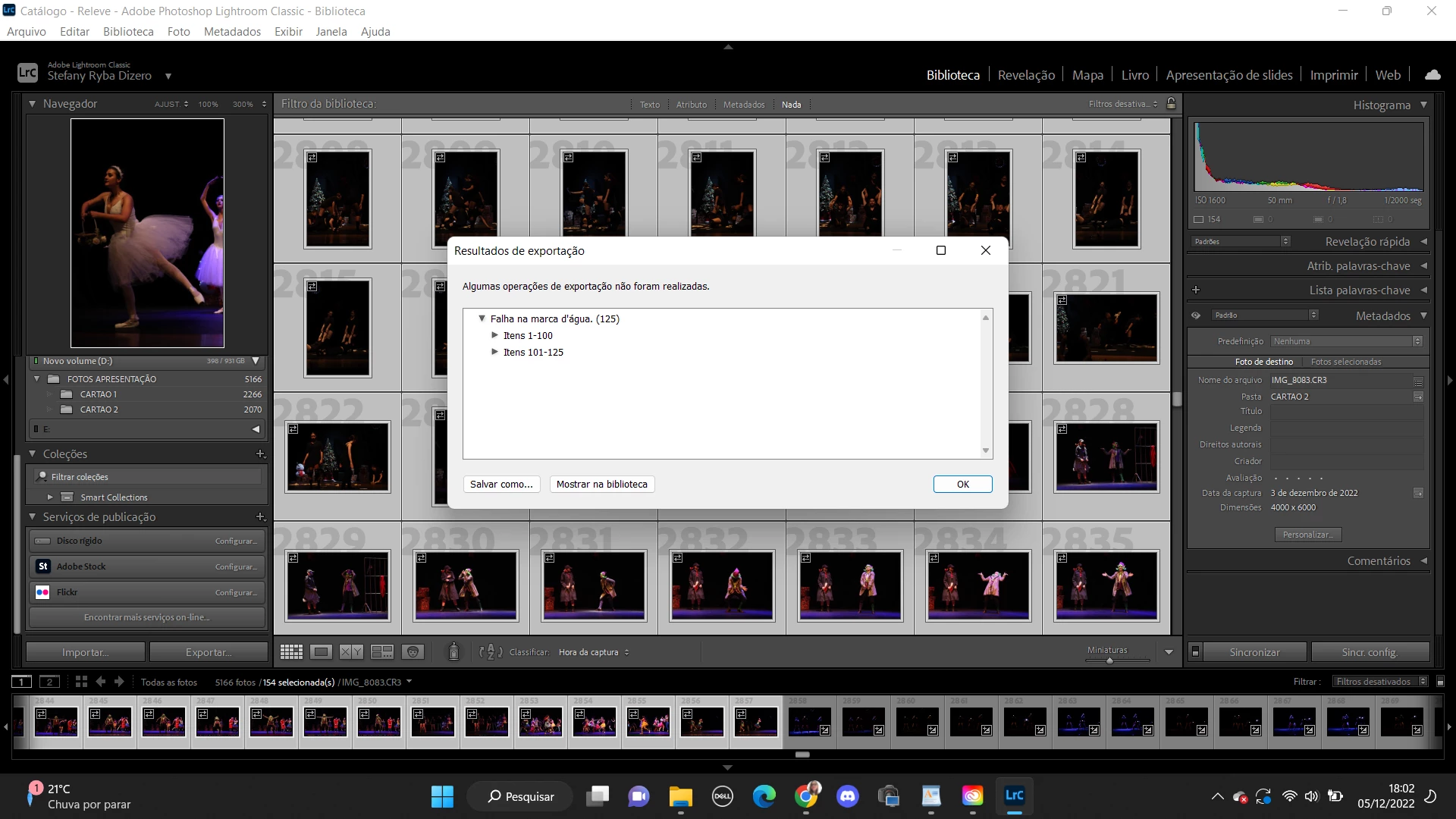Open People face view icon
The image size is (1456, 819).
tap(413, 652)
